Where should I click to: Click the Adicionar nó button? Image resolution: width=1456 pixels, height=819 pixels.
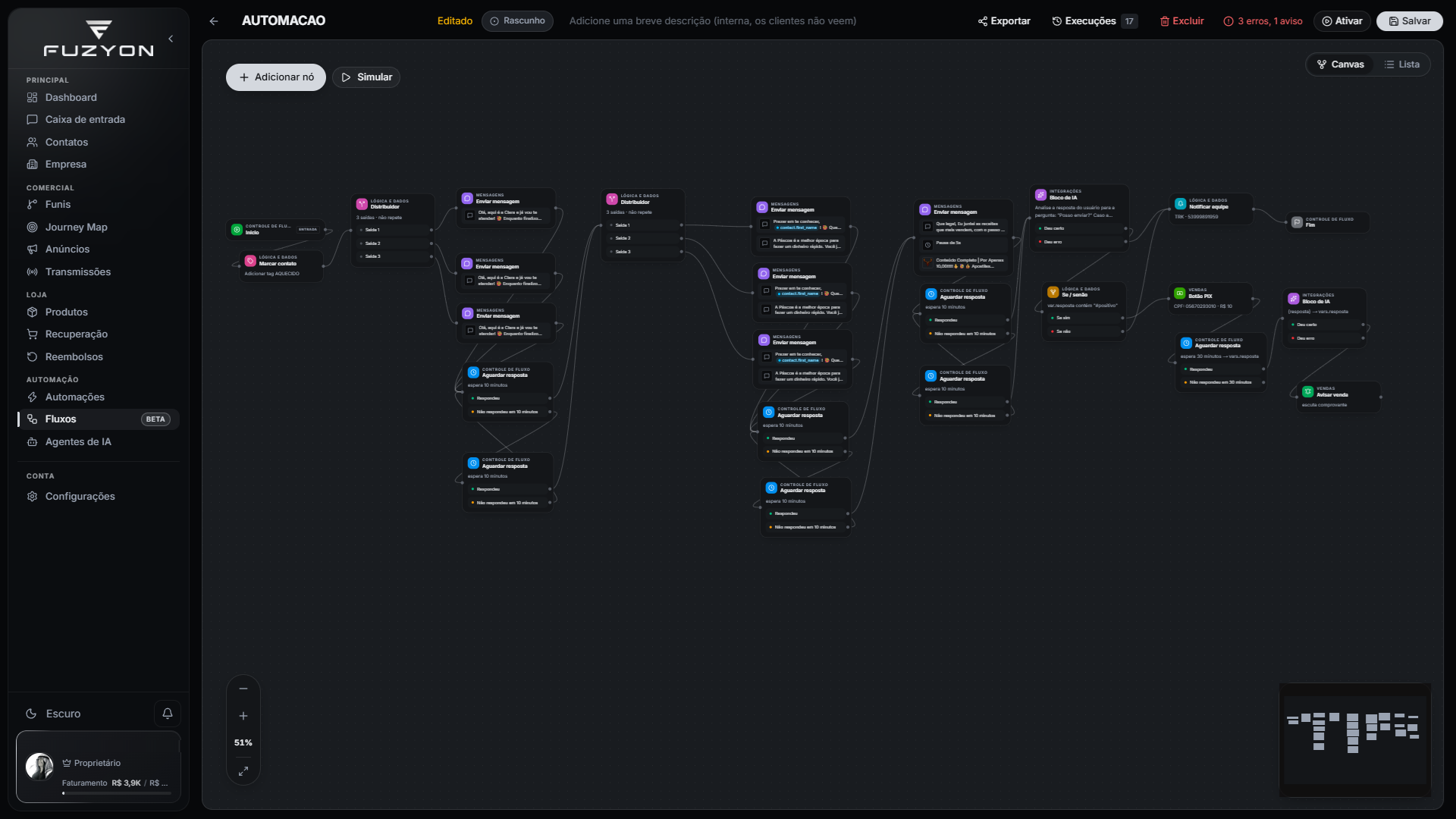tap(276, 77)
